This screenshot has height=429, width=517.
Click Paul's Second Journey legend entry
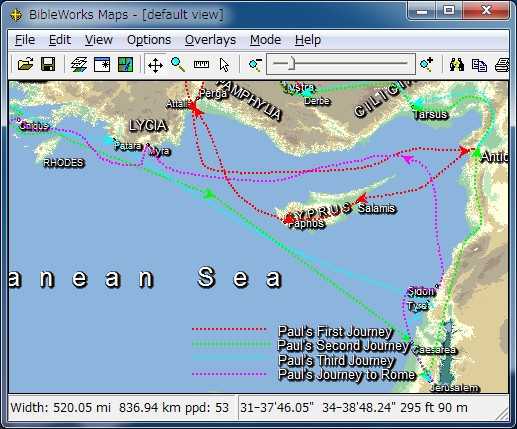pyautogui.click(x=343, y=346)
